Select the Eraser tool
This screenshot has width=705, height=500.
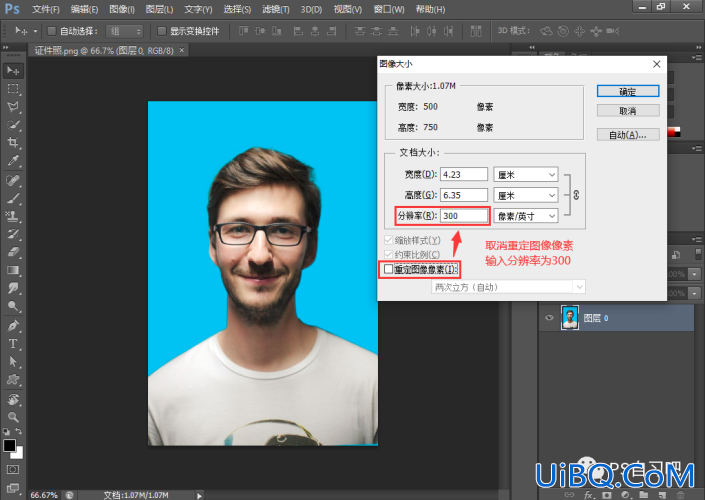13,252
